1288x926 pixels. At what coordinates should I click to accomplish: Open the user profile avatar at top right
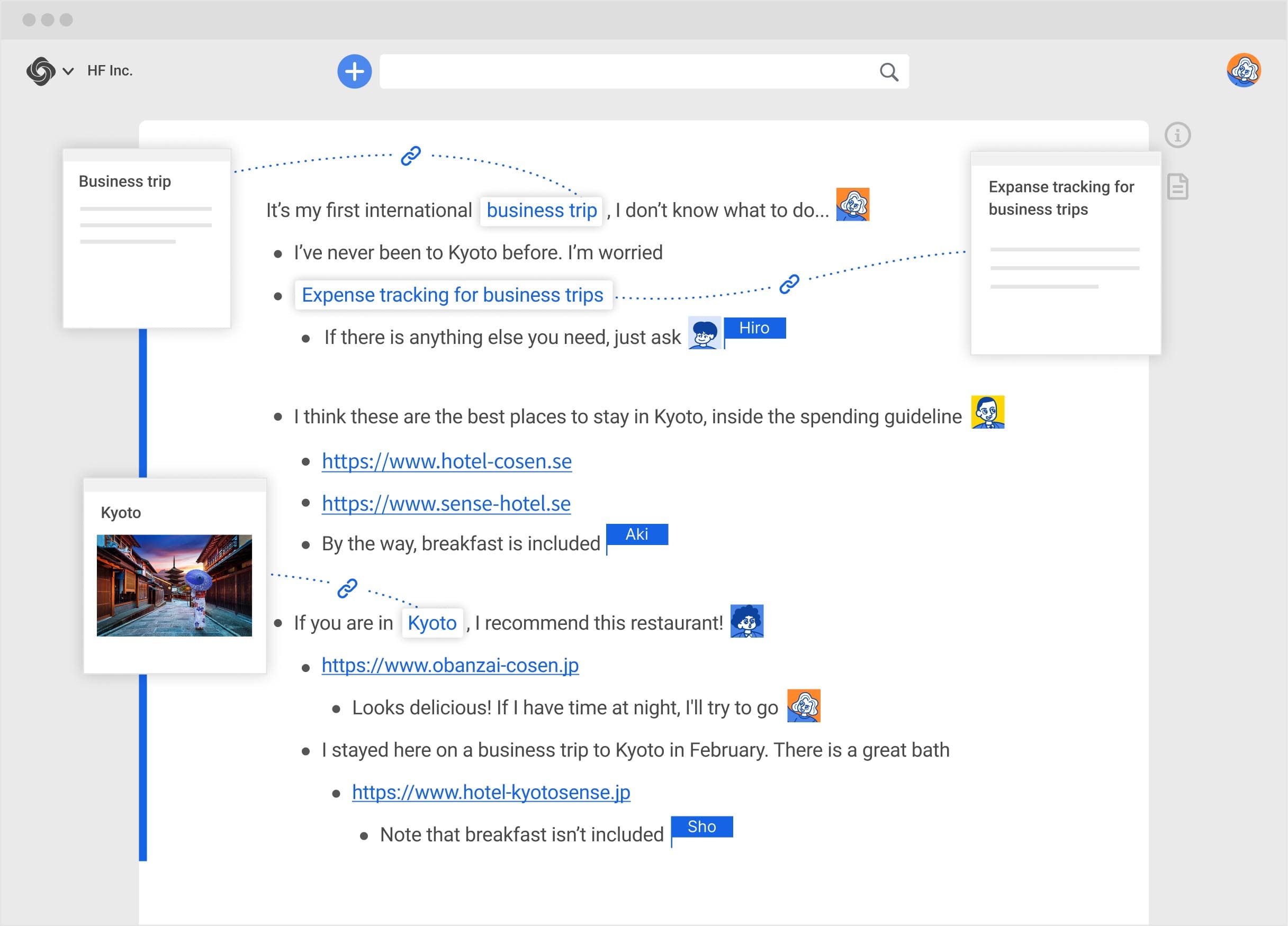(x=1243, y=70)
